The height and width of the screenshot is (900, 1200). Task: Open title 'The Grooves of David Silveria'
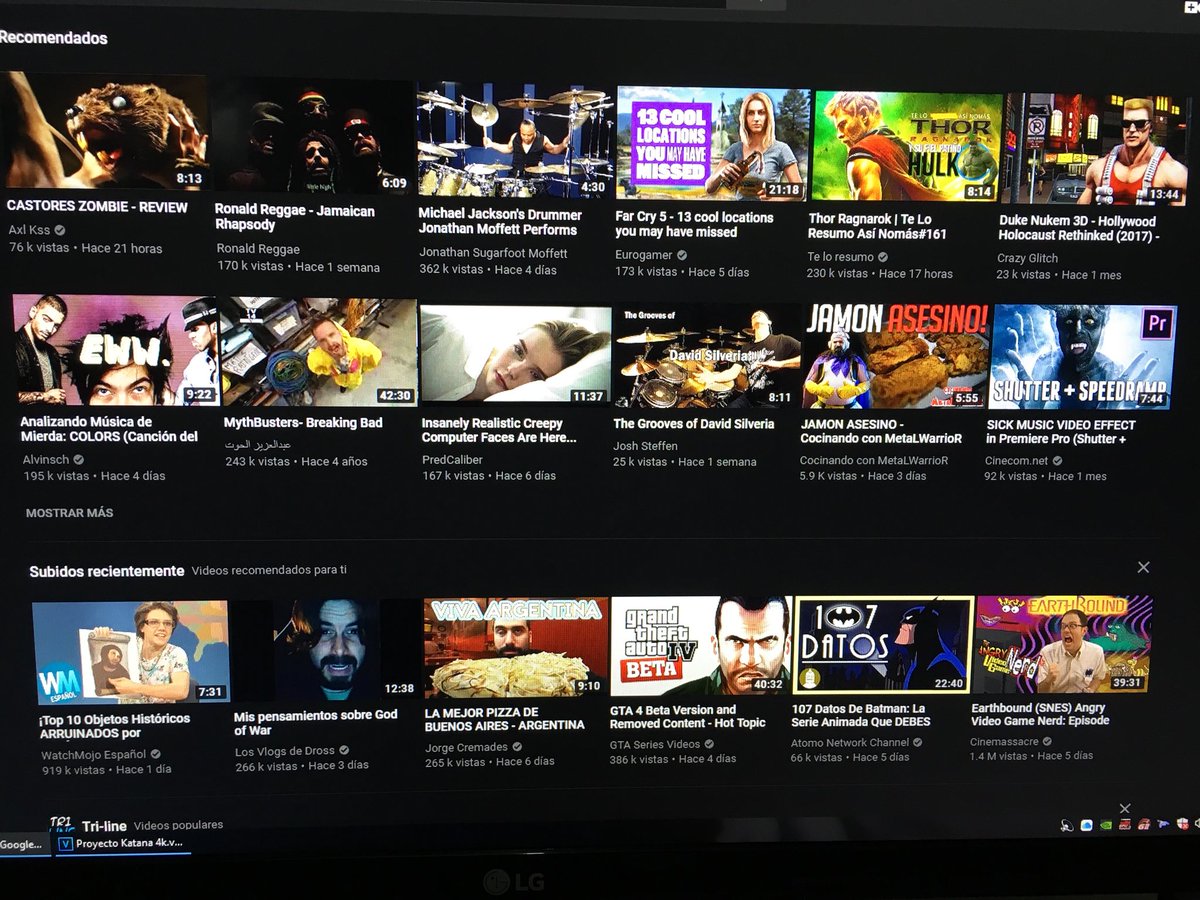694,424
